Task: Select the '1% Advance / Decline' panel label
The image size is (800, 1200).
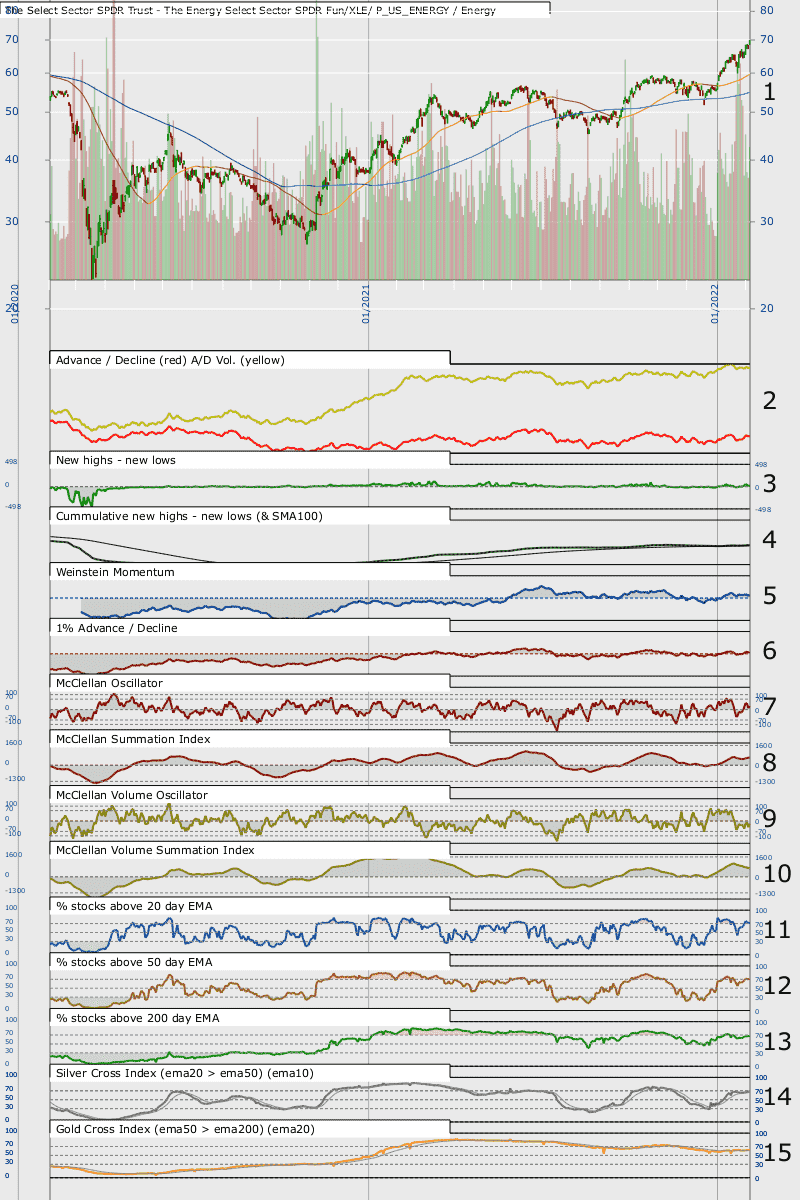Action: pyautogui.click(x=117, y=628)
